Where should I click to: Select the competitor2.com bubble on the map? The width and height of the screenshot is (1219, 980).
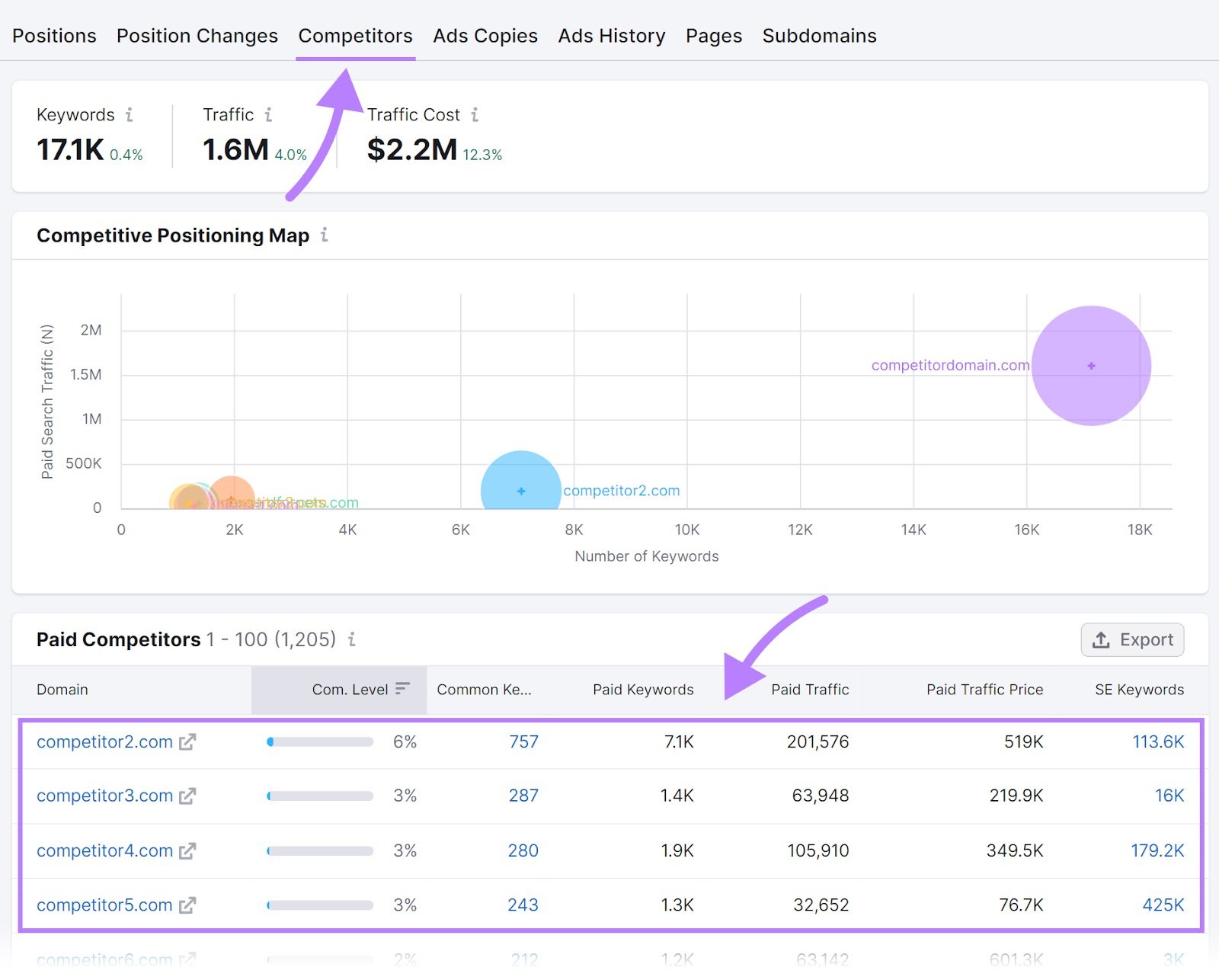point(520,492)
